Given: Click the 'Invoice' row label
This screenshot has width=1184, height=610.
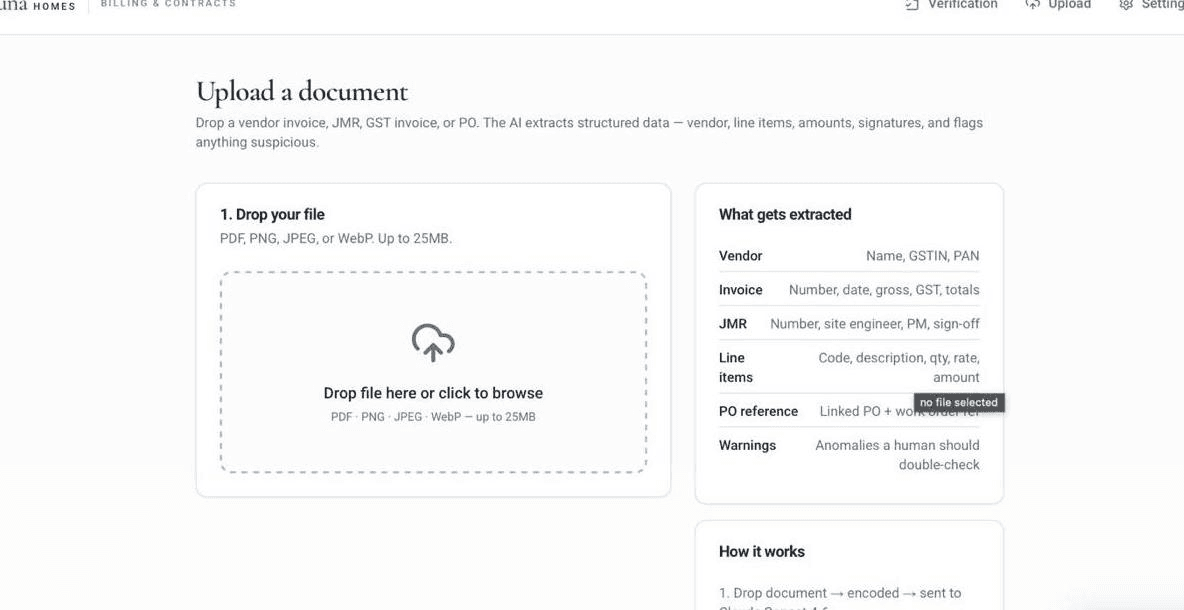Looking at the screenshot, I should pyautogui.click(x=741, y=290).
